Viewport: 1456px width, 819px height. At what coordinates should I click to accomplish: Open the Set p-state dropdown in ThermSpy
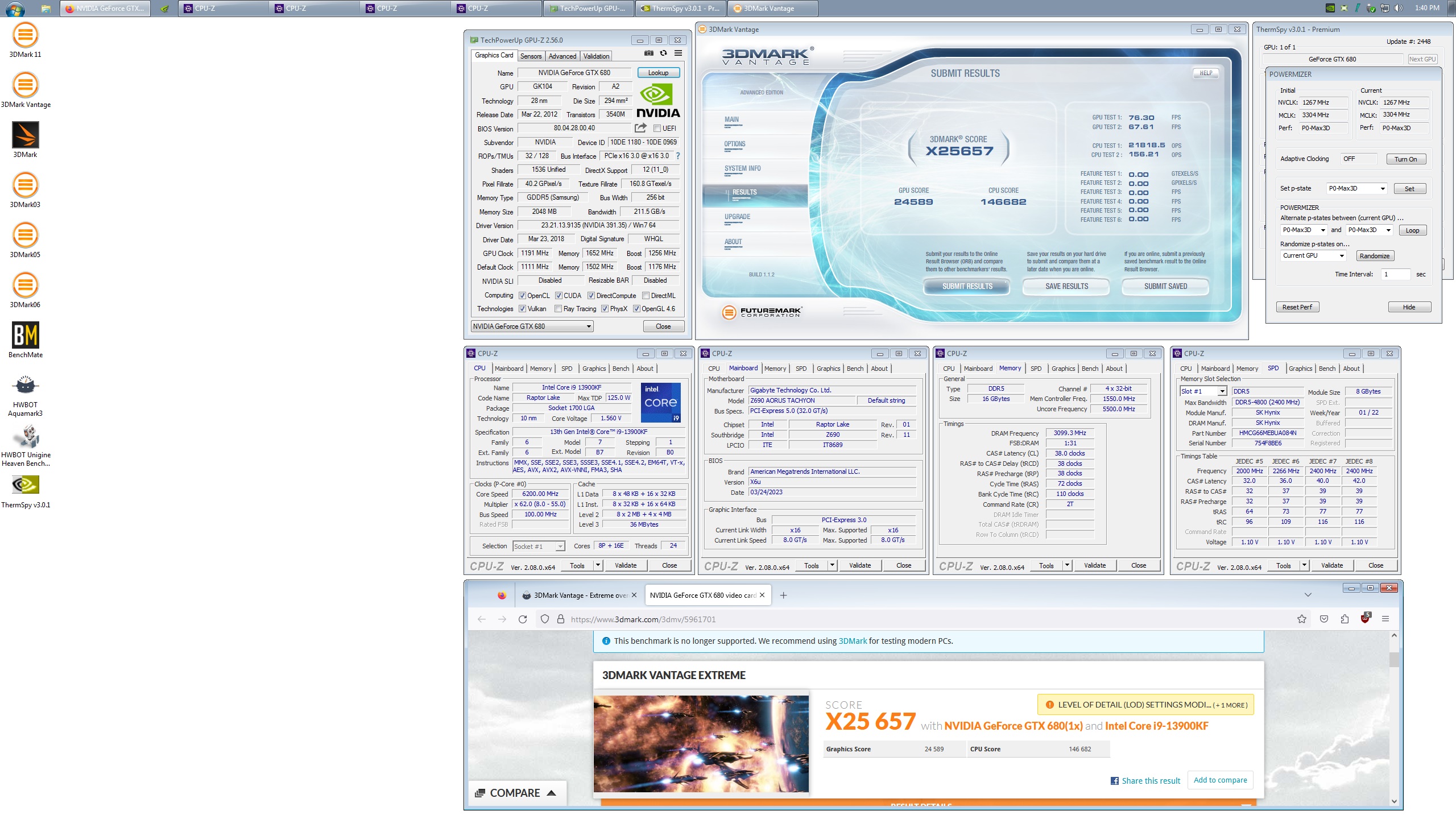coord(1357,189)
